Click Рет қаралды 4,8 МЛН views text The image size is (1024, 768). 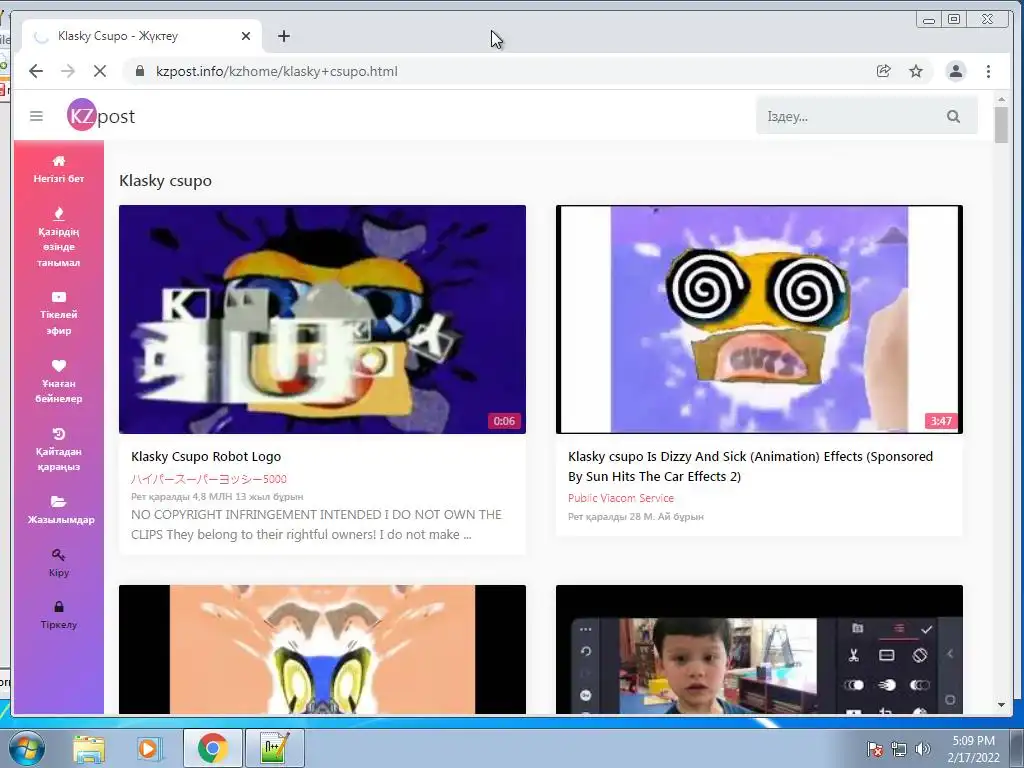[x=217, y=497]
